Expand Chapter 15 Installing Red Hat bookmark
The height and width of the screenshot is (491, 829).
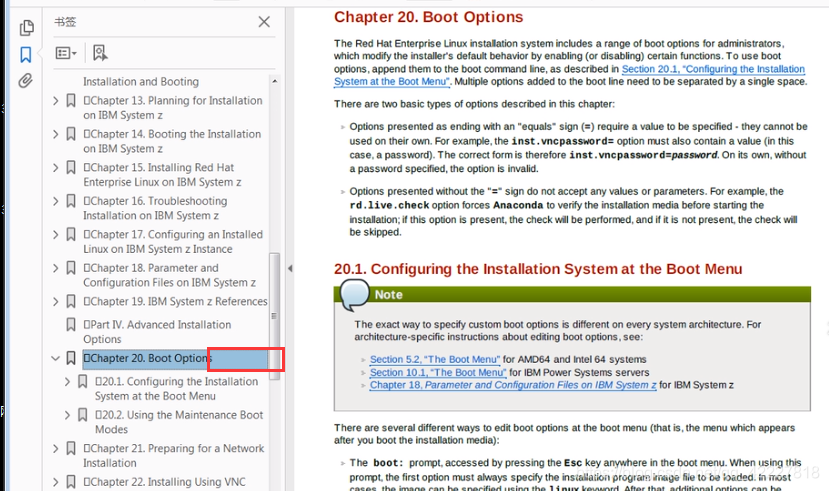[56, 168]
